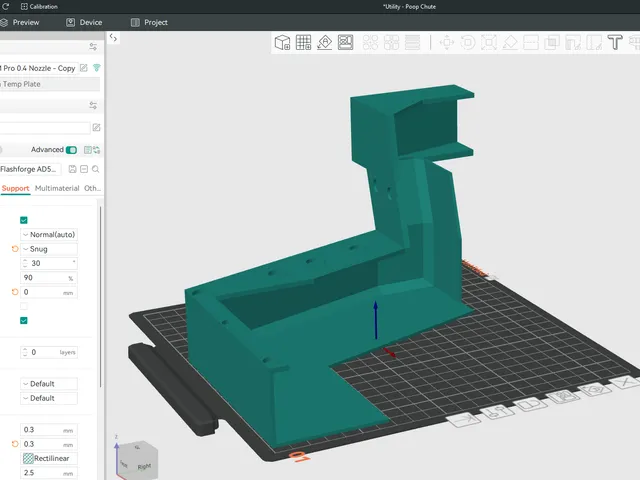Select the Text emboss T tool
The width and height of the screenshot is (640, 480).
click(615, 42)
